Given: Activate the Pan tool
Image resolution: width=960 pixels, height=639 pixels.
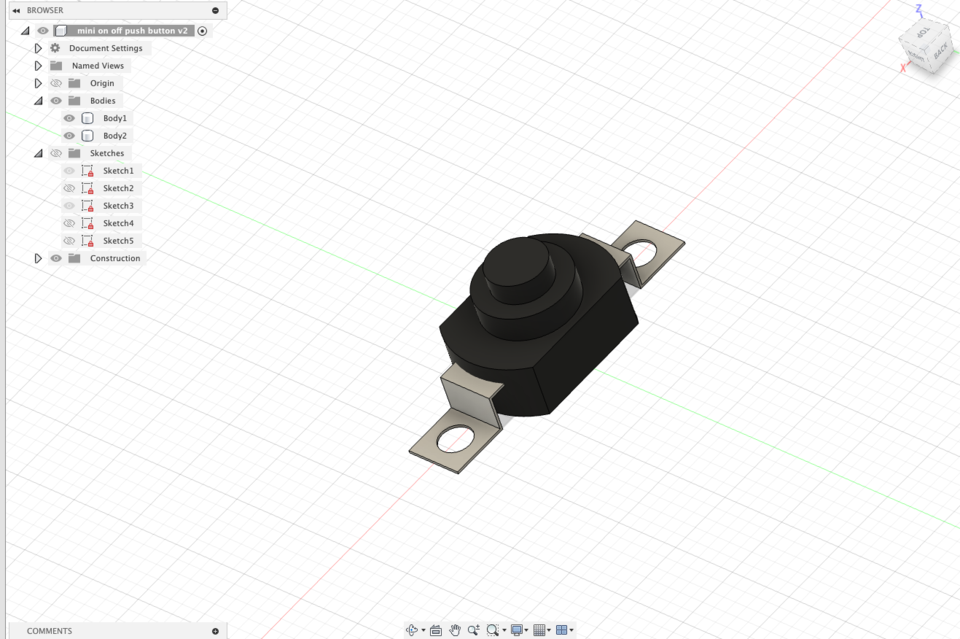Looking at the screenshot, I should point(455,630).
